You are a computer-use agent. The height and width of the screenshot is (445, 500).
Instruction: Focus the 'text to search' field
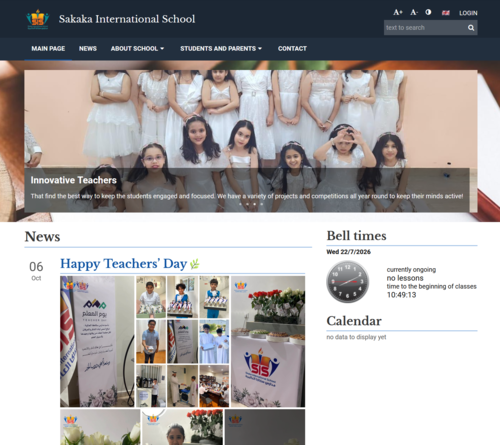(x=424, y=28)
